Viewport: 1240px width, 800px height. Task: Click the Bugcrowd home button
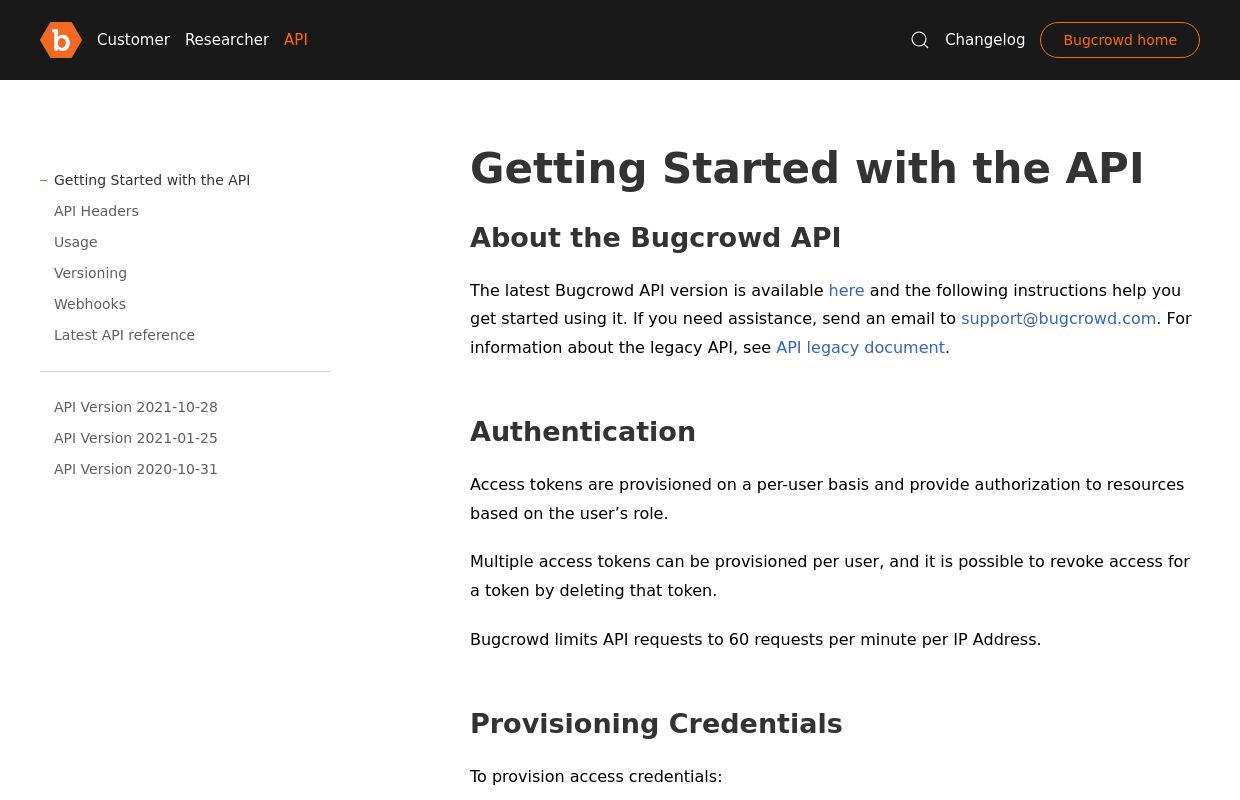point(1120,40)
